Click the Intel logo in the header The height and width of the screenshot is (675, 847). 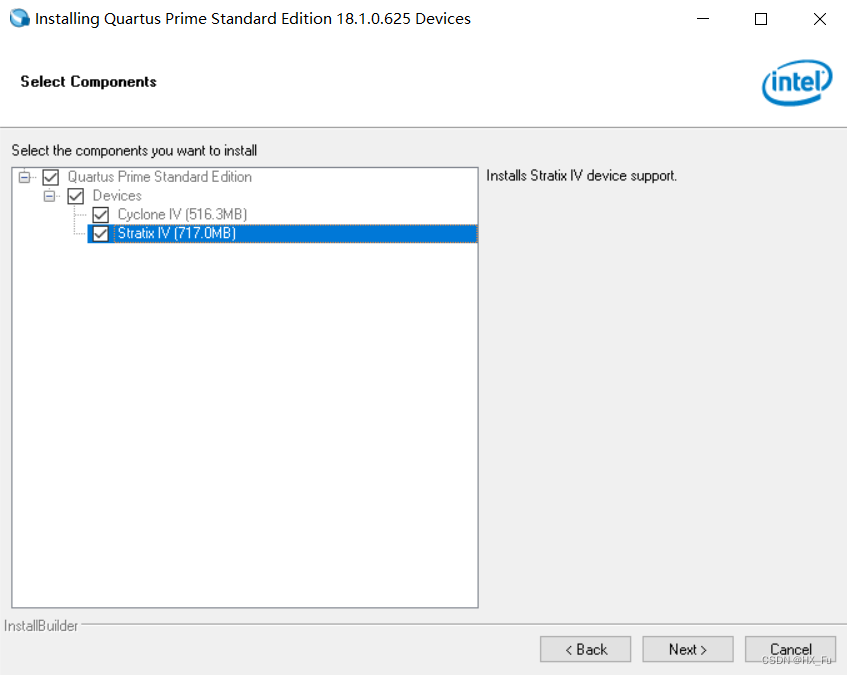[x=797, y=83]
